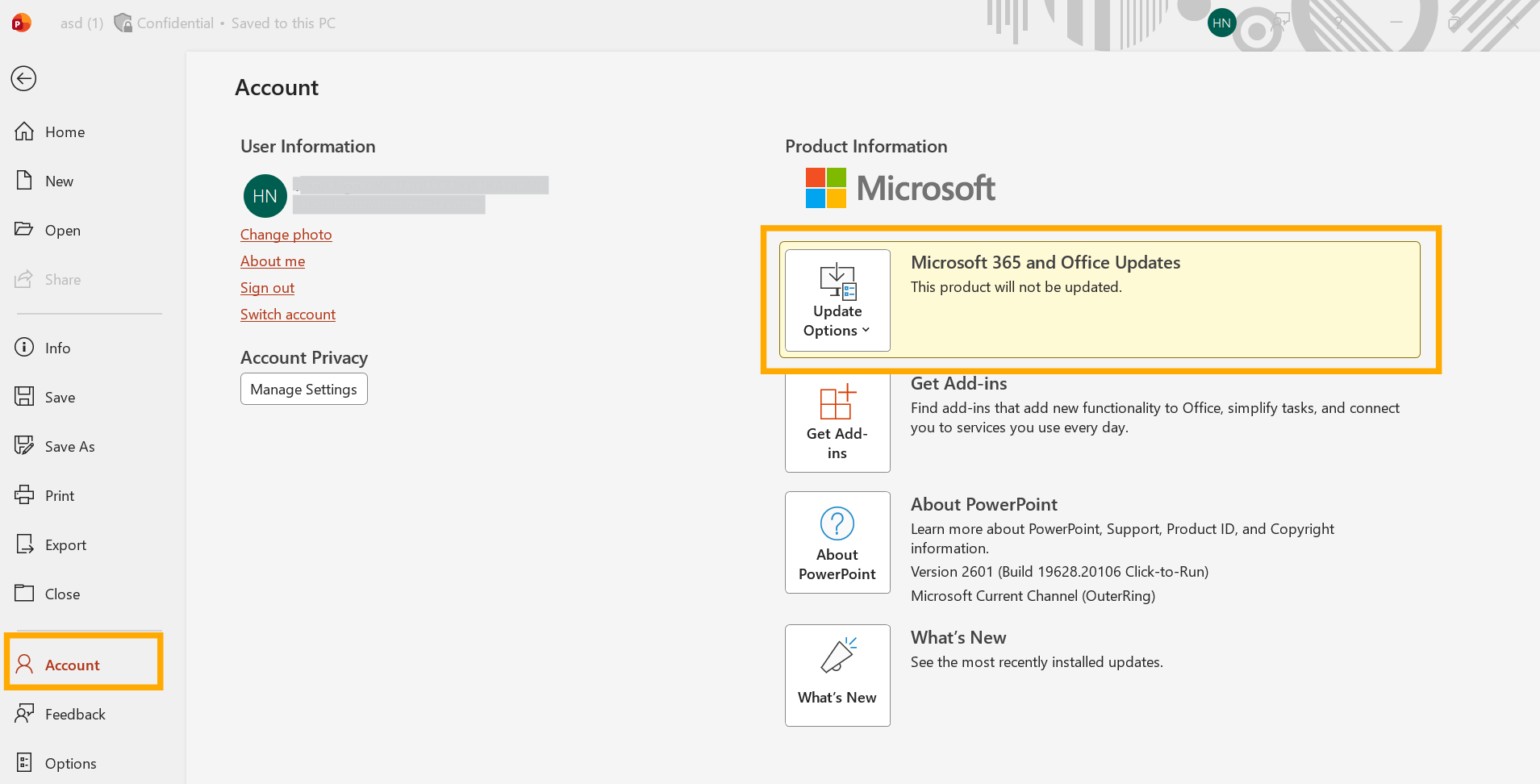
Task: Click the About PowerPoint tile button
Action: click(x=837, y=542)
